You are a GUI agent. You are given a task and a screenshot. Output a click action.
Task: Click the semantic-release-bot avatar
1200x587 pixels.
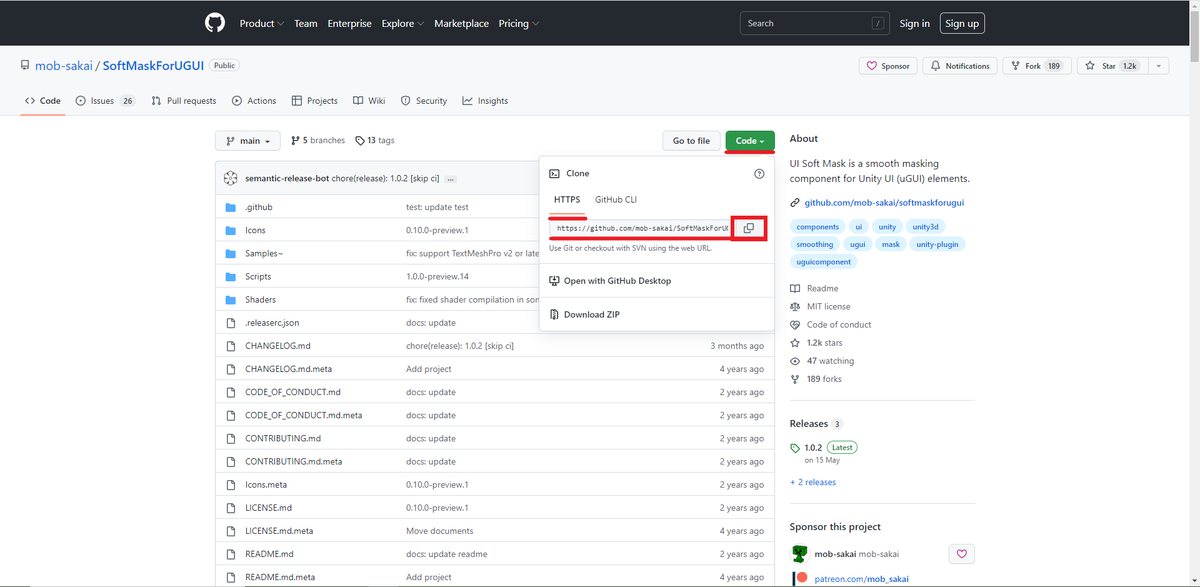[x=231, y=178]
